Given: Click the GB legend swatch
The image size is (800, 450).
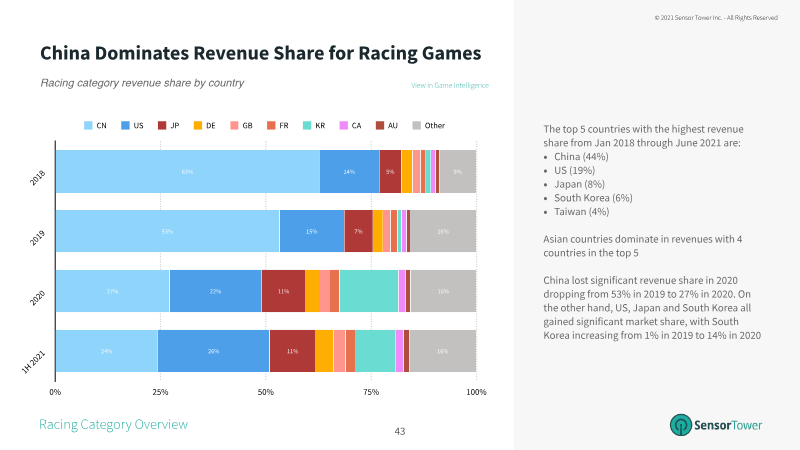Looking at the screenshot, I should click(x=234, y=126).
